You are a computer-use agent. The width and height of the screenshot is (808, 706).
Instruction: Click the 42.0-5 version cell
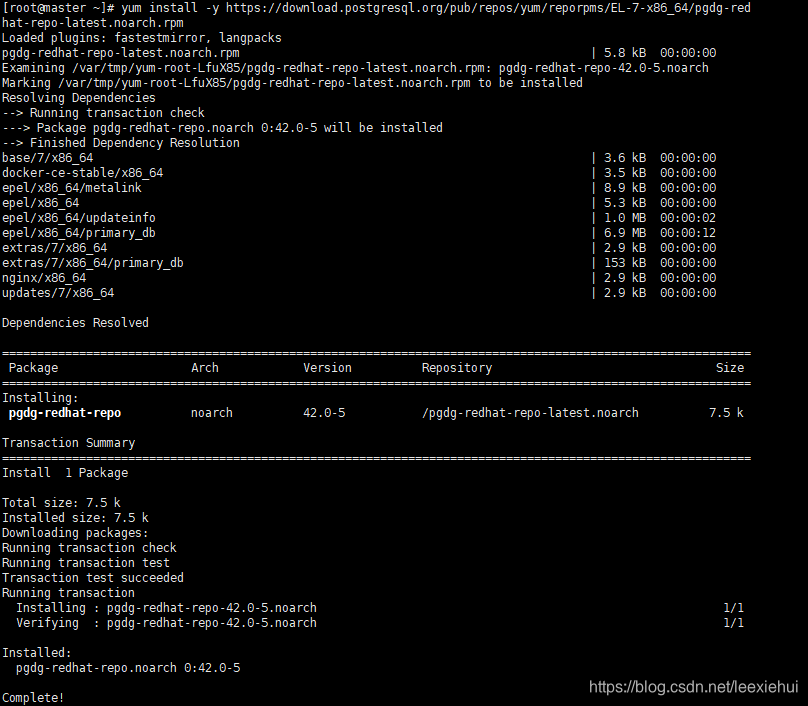[x=324, y=413]
